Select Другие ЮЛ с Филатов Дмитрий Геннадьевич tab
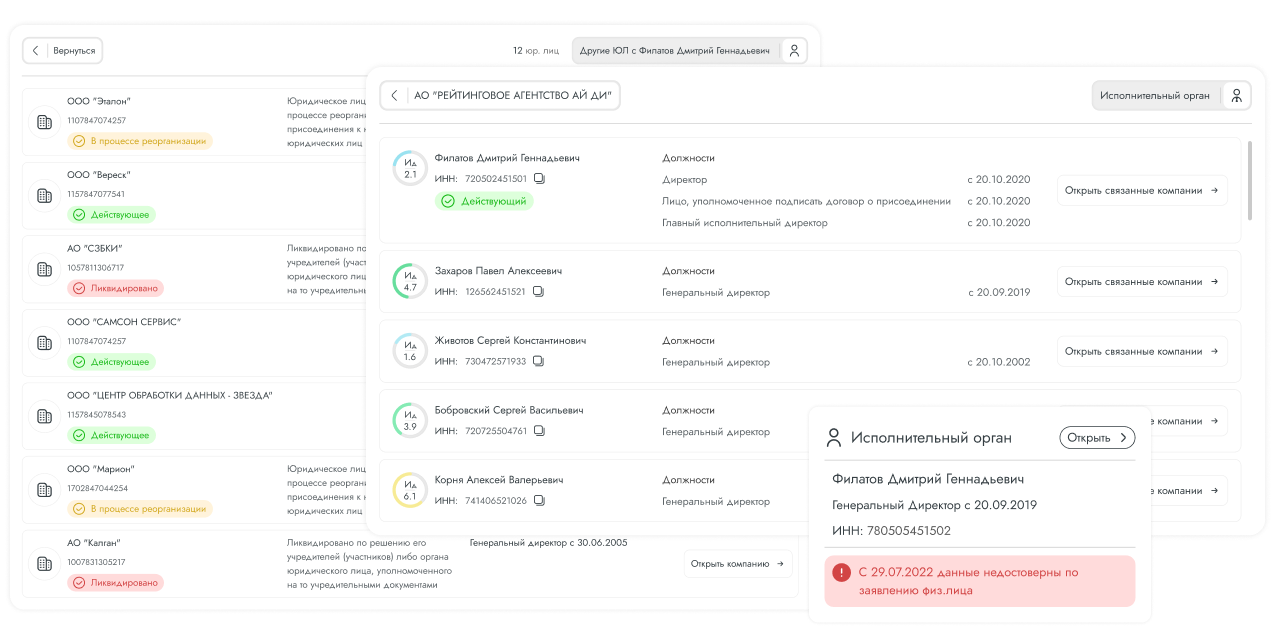The height and width of the screenshot is (639, 1280). point(674,51)
